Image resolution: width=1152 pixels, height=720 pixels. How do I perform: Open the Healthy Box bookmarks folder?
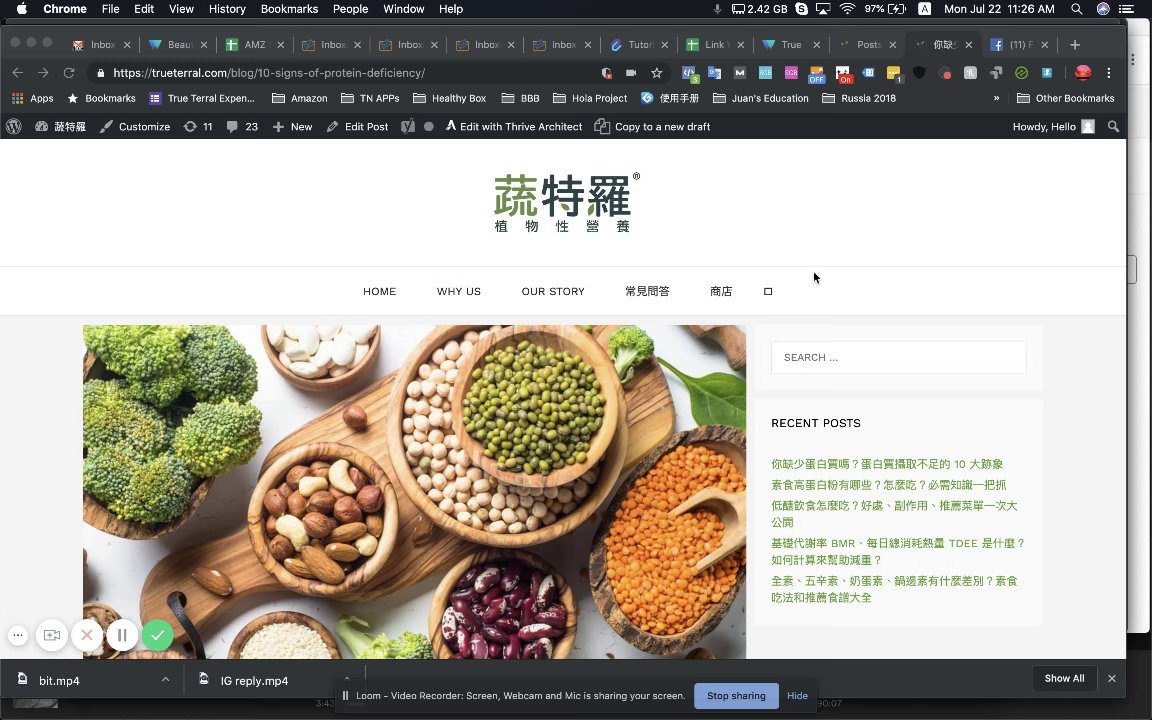450,98
